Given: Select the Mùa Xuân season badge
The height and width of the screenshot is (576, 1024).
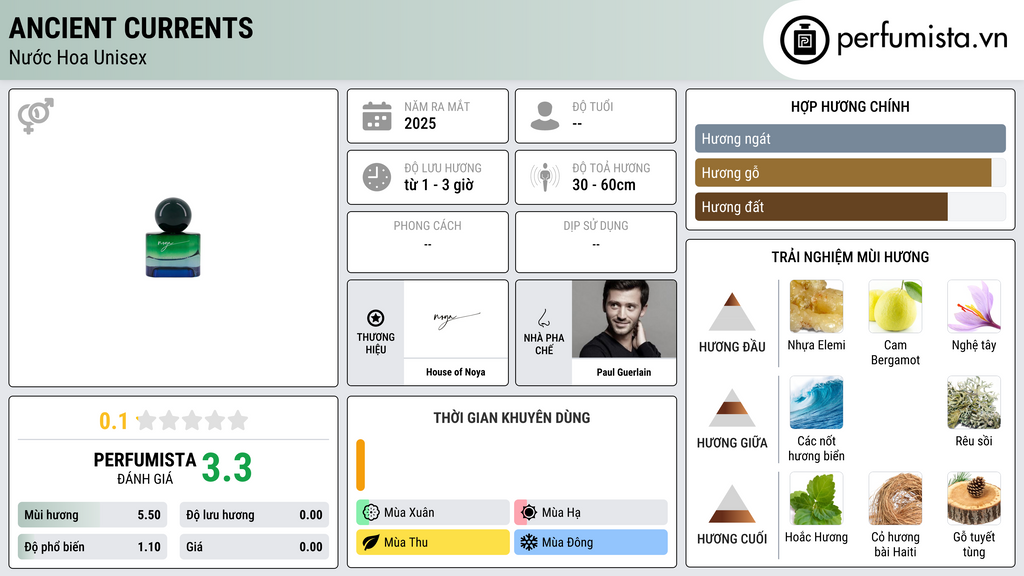Looking at the screenshot, I should [x=433, y=513].
